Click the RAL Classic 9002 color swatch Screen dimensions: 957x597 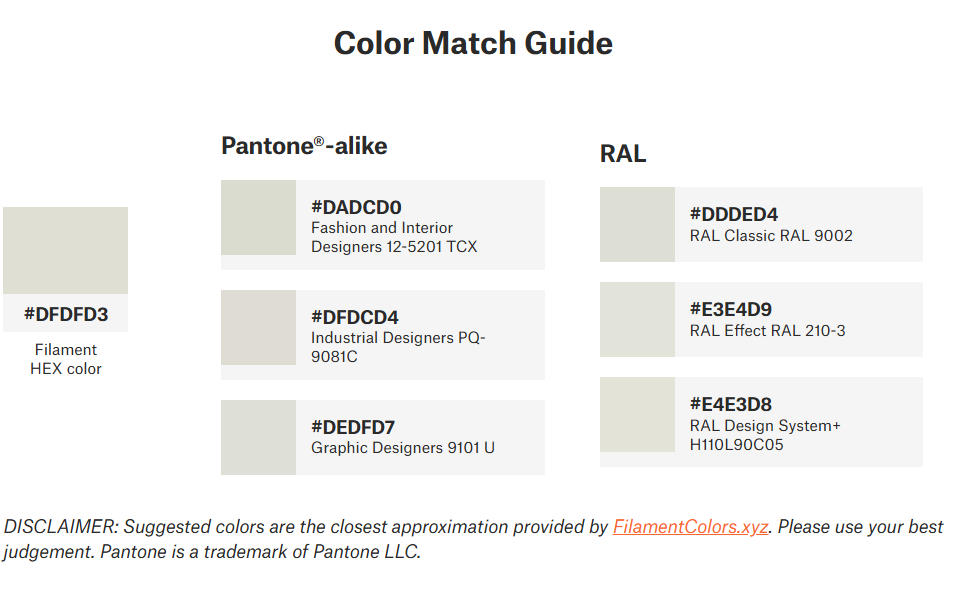tap(637, 224)
